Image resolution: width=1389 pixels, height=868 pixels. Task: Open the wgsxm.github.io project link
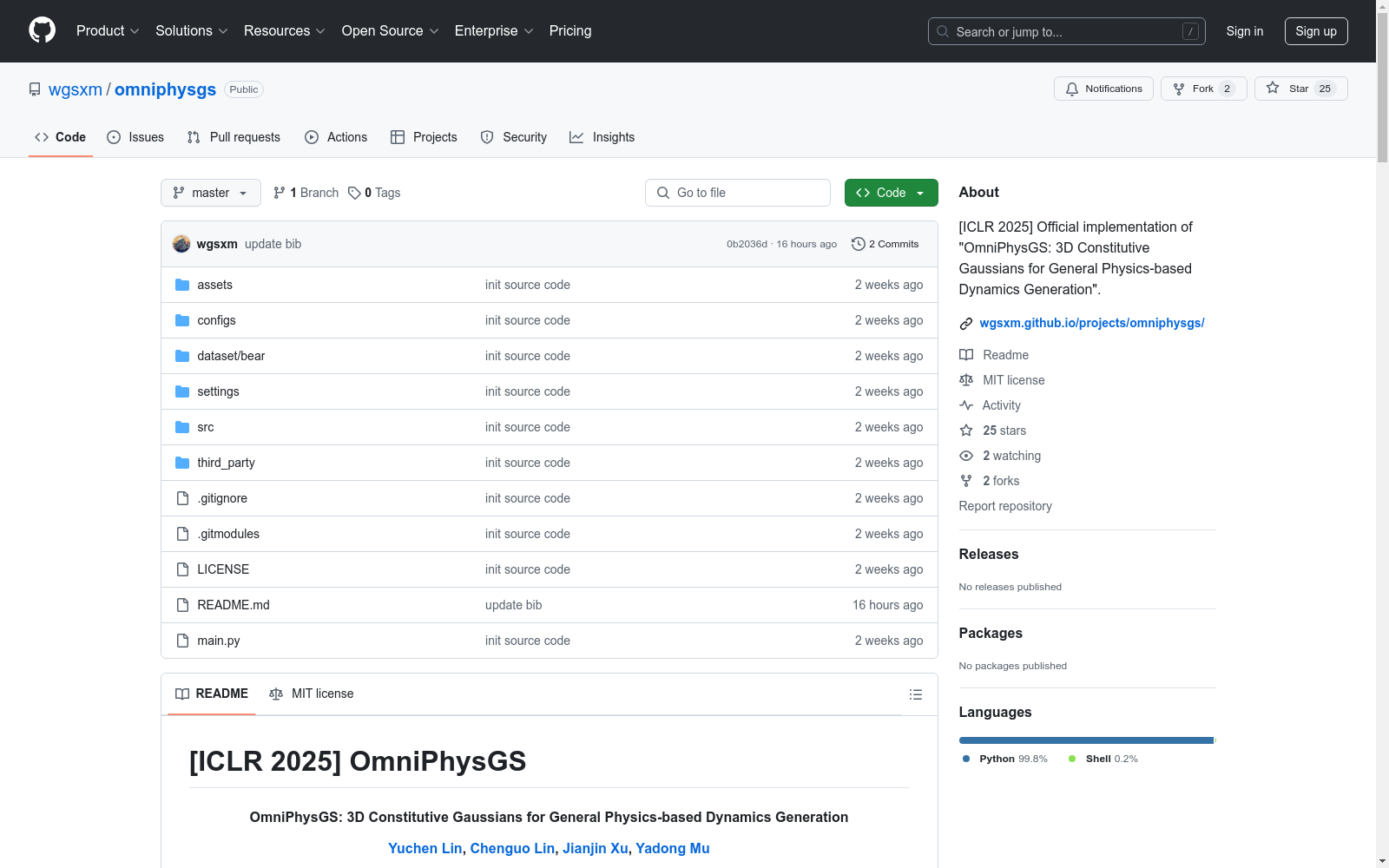tap(1092, 323)
